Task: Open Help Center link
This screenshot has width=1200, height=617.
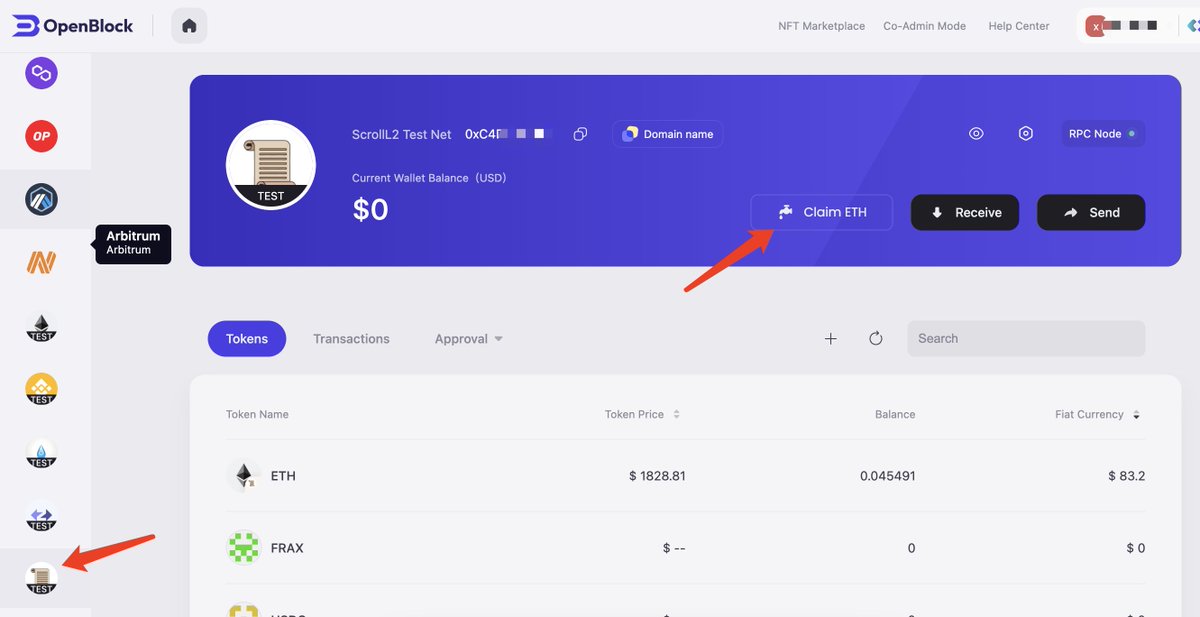Action: pyautogui.click(x=1019, y=26)
